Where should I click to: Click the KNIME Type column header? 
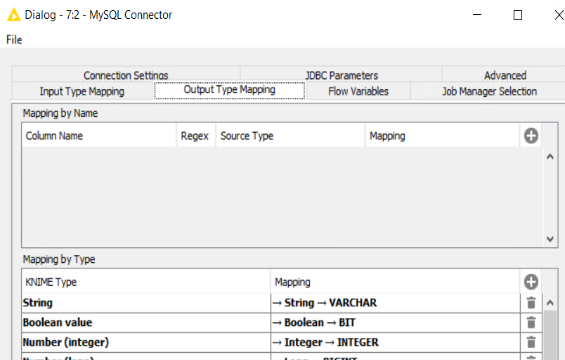(x=146, y=282)
